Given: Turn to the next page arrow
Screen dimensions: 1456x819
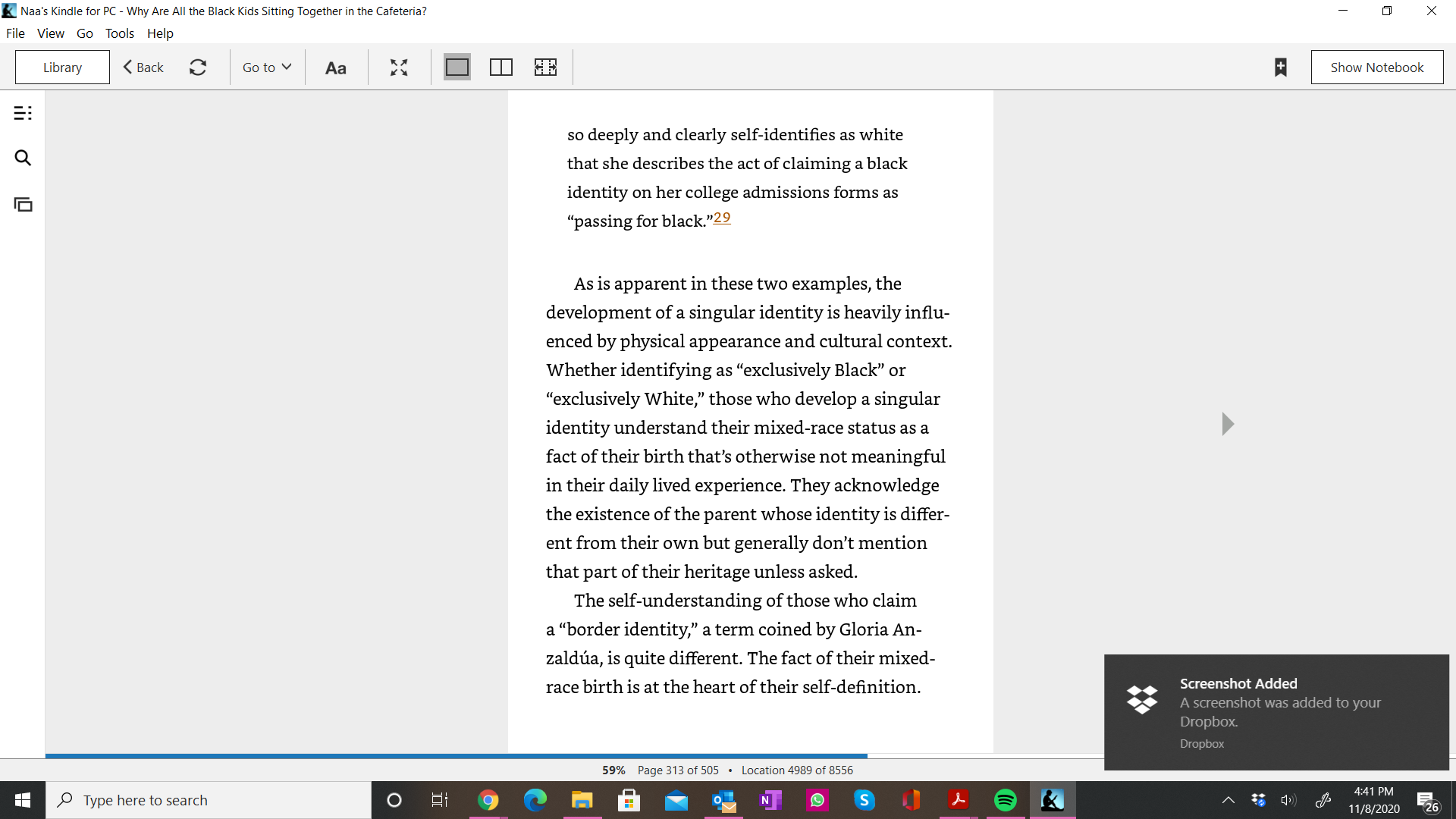Looking at the screenshot, I should pos(1228,424).
